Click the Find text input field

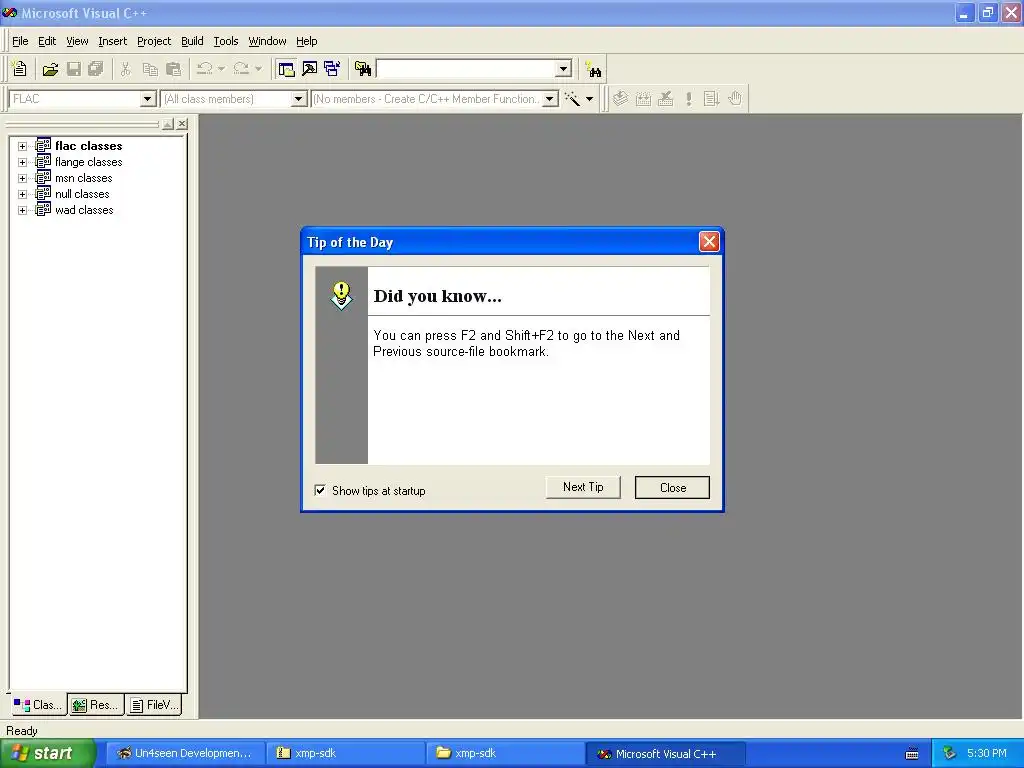[x=467, y=69]
